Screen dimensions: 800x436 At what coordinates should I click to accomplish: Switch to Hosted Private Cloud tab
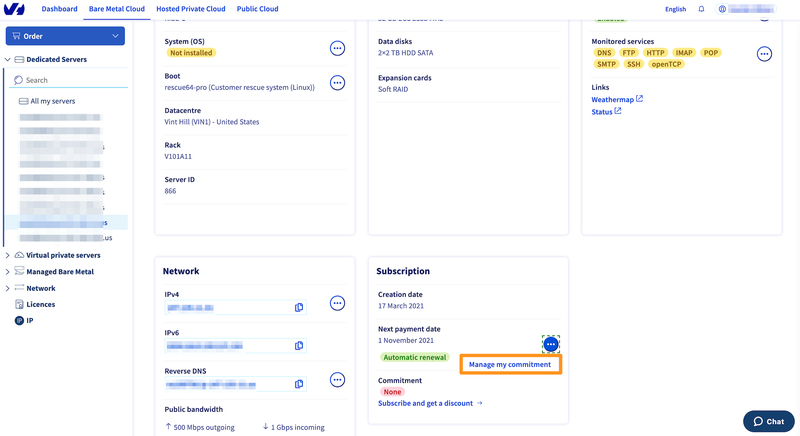pos(191,9)
